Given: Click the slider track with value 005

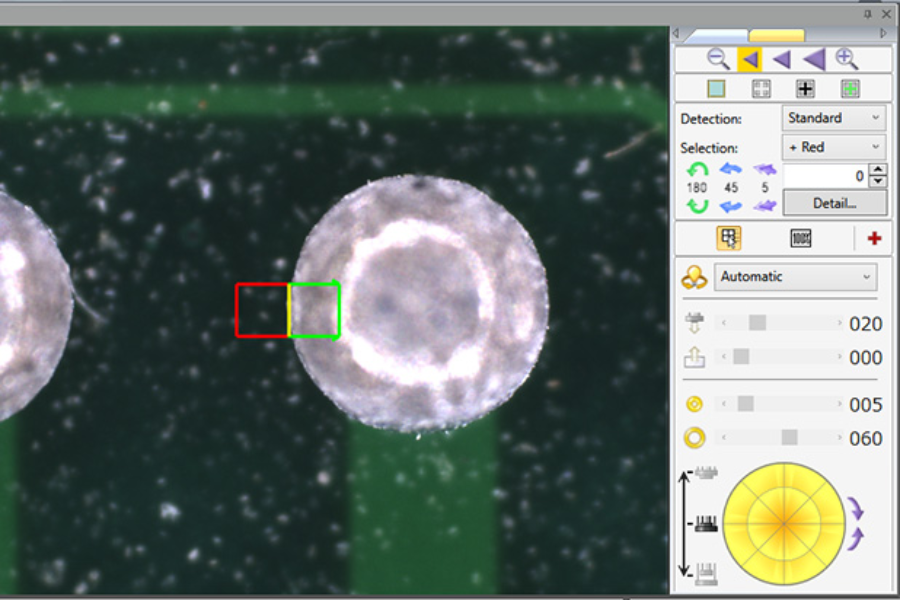Looking at the screenshot, I should (781, 404).
